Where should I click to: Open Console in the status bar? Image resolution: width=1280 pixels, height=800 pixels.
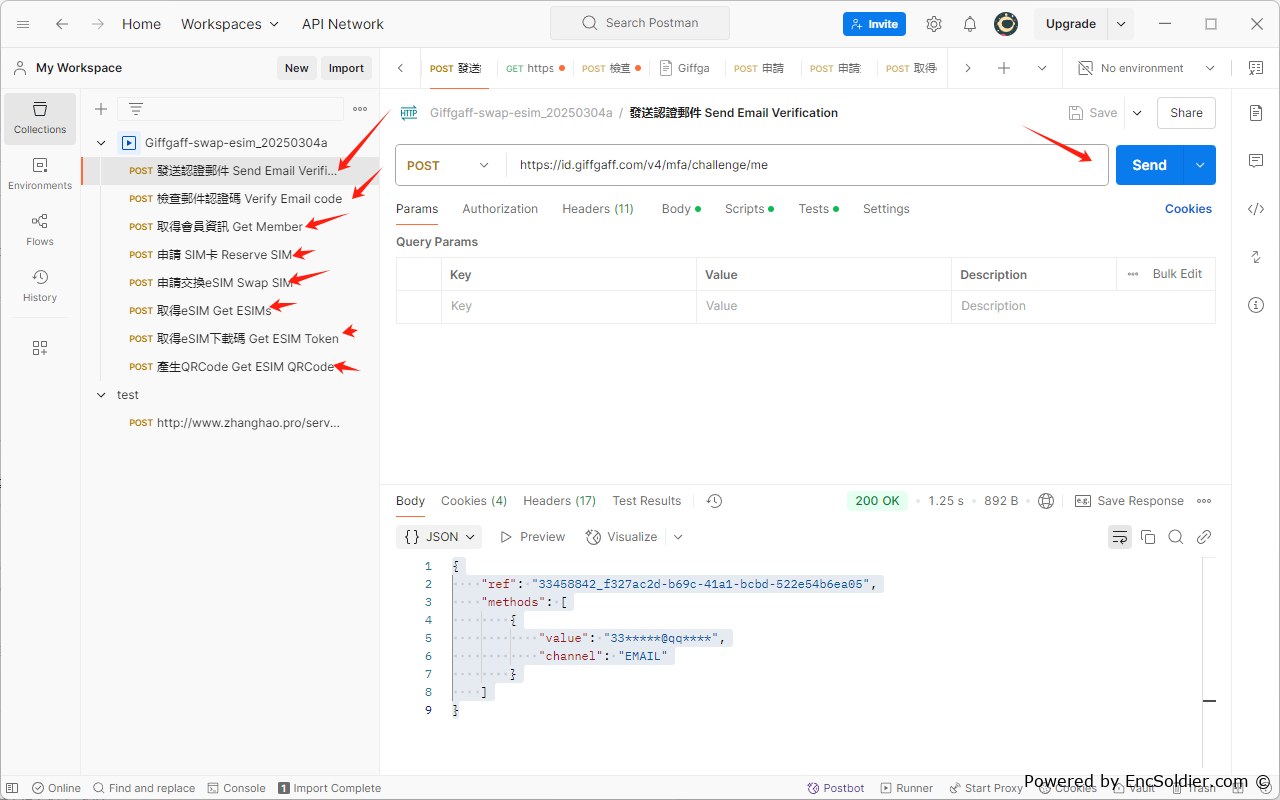(236, 788)
